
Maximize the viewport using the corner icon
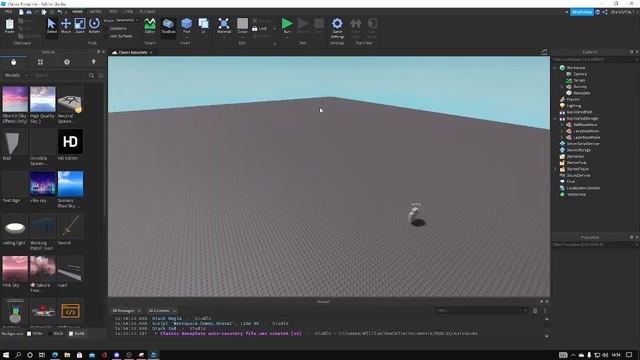(544, 52)
